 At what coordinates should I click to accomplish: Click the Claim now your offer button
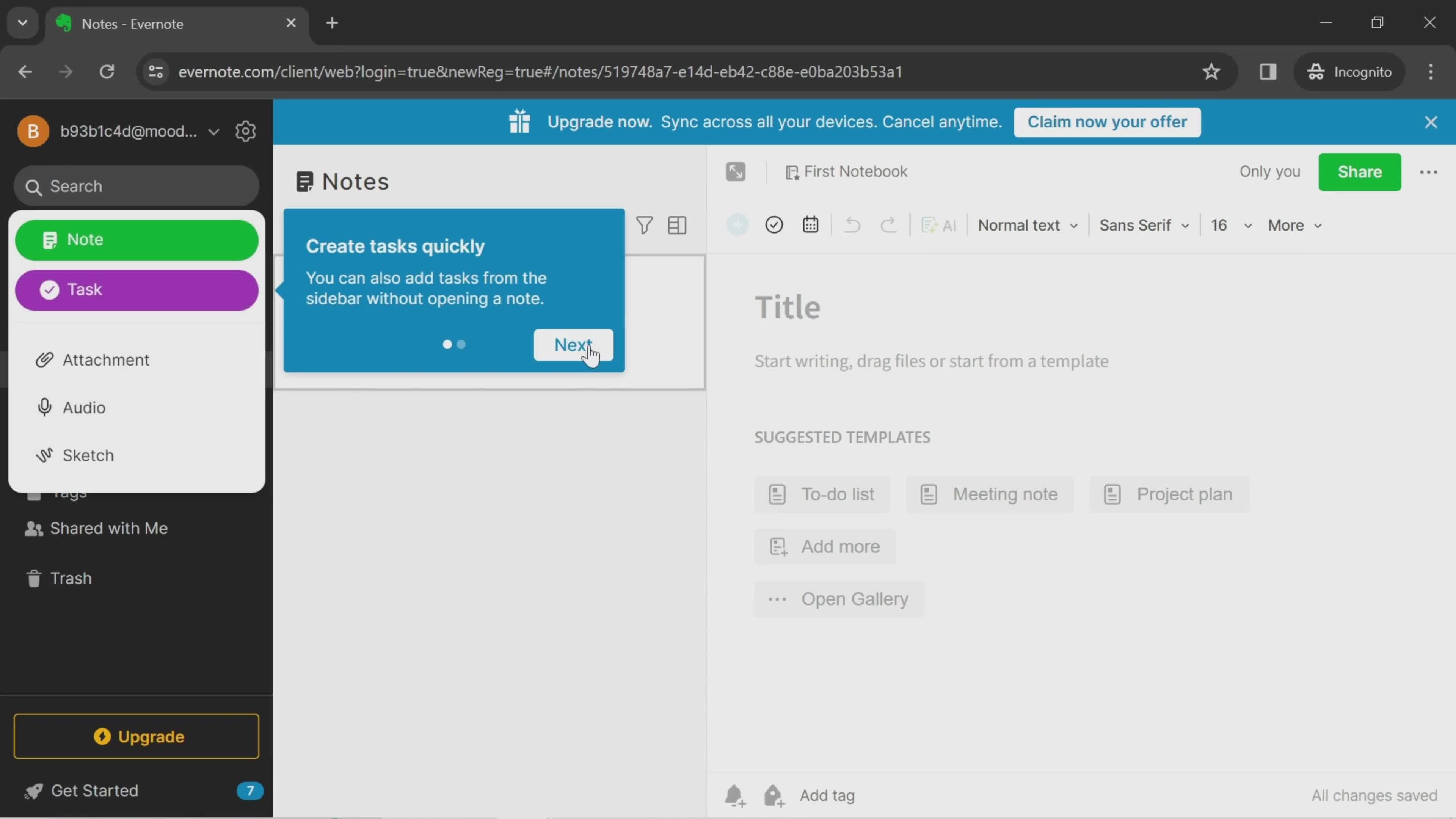(x=1107, y=121)
